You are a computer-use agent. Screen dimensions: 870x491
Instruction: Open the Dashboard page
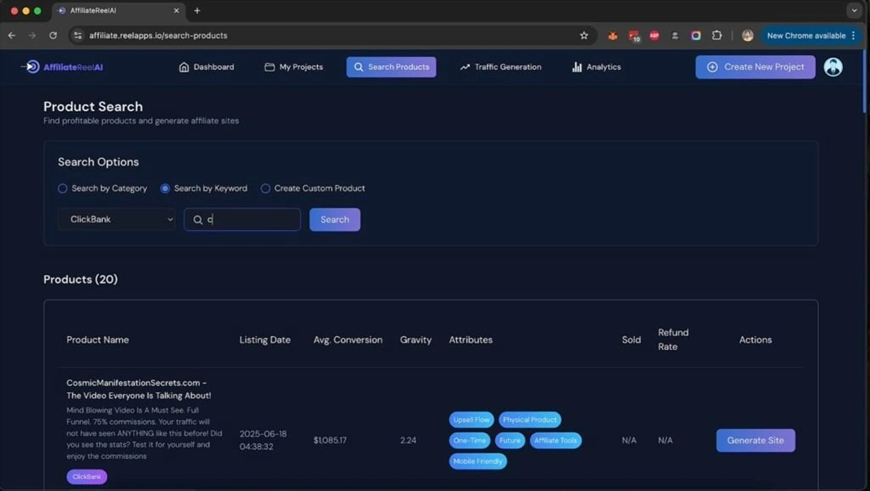(x=206, y=67)
